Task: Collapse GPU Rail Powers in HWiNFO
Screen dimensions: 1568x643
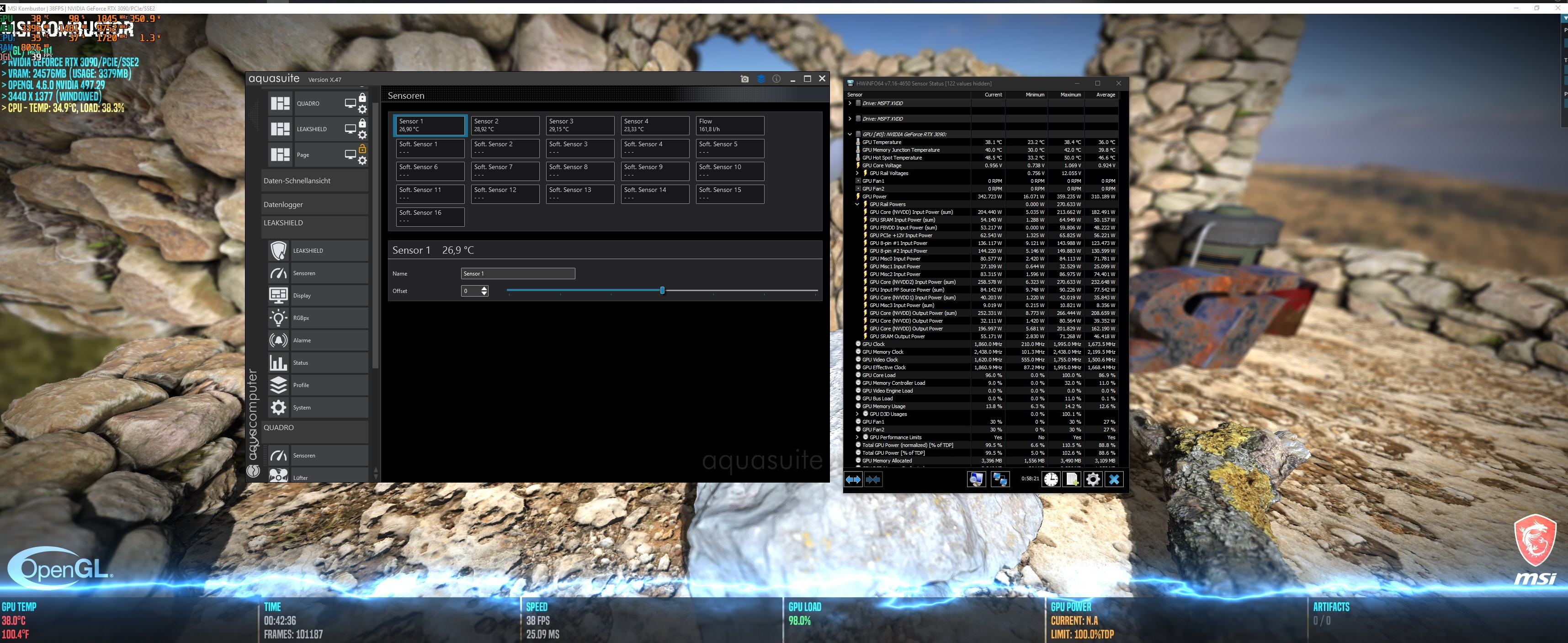Action: coord(857,204)
